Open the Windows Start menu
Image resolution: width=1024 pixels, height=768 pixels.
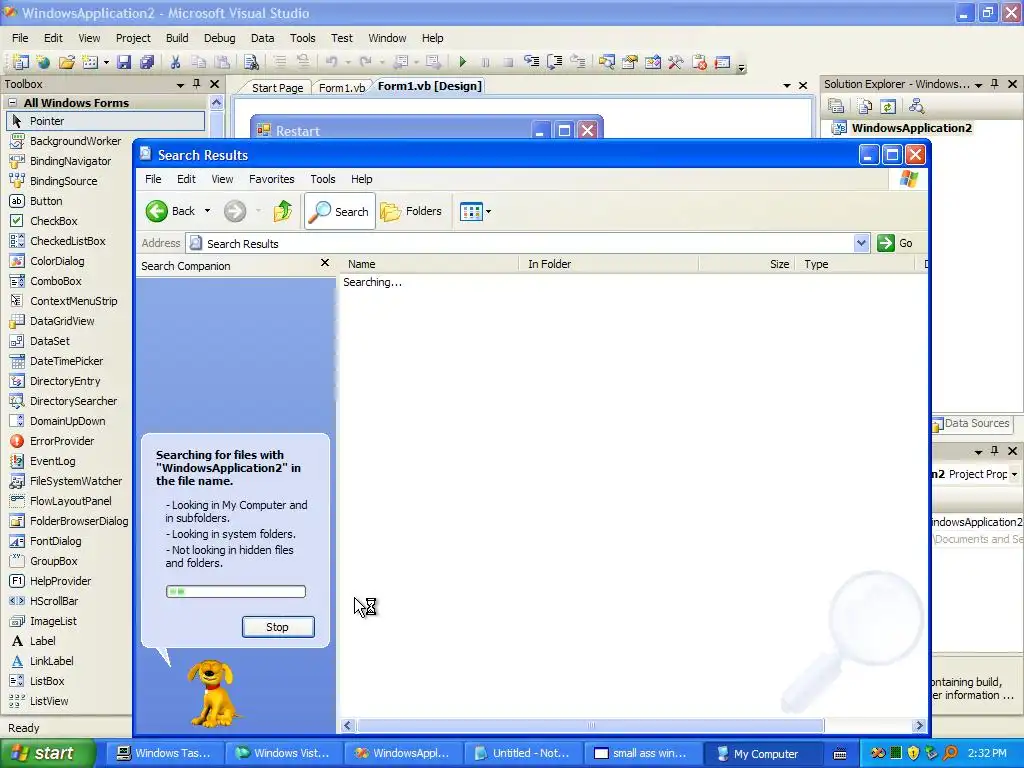coord(47,753)
